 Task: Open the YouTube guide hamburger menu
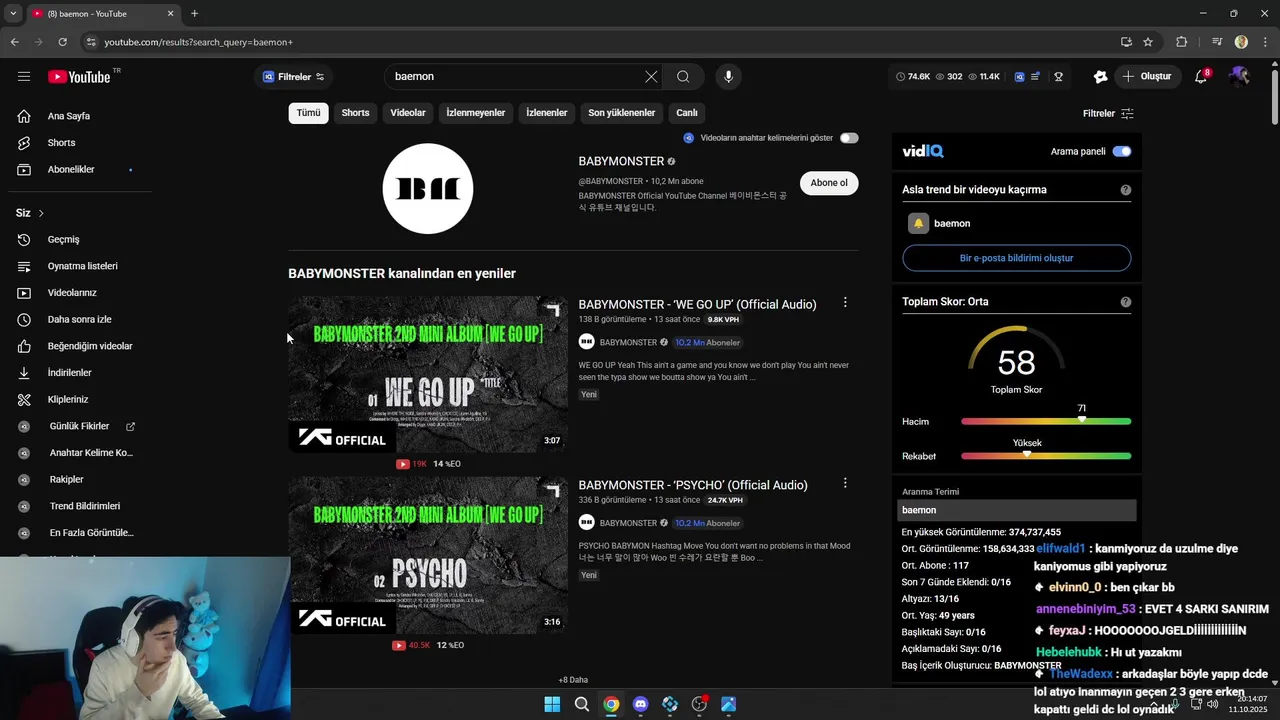coord(24,76)
